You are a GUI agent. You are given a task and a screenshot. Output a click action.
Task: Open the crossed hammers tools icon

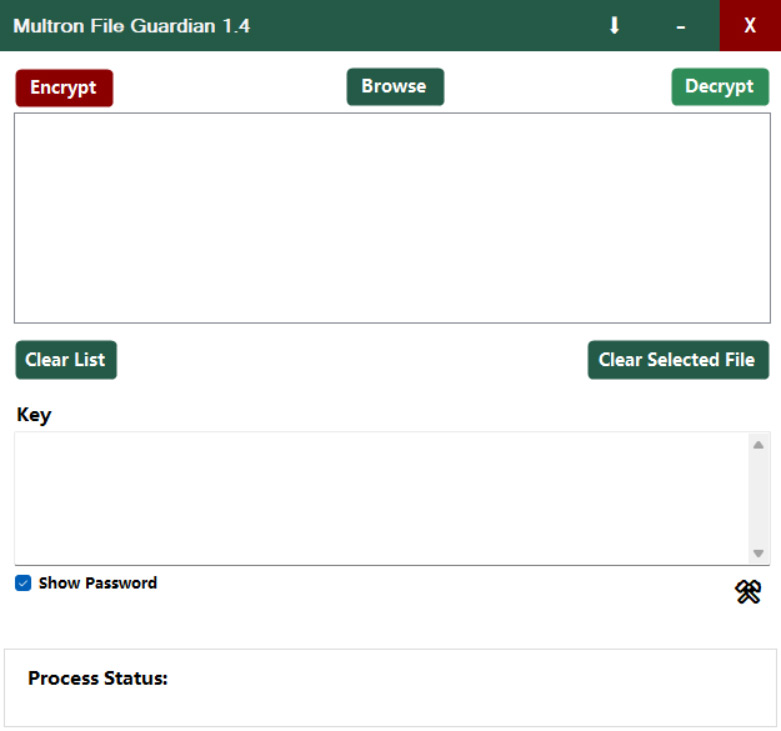(x=748, y=592)
